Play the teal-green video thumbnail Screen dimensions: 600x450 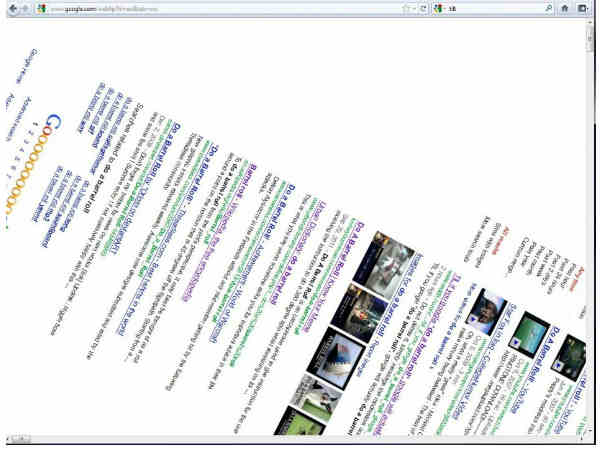click(x=529, y=334)
